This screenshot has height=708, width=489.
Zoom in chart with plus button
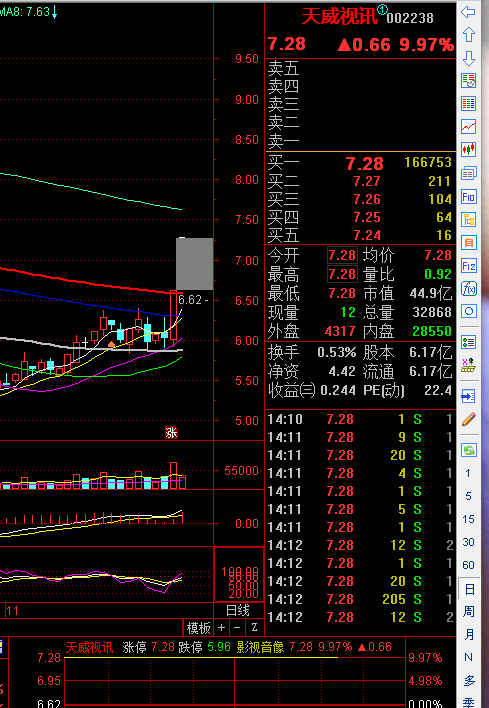point(221,628)
